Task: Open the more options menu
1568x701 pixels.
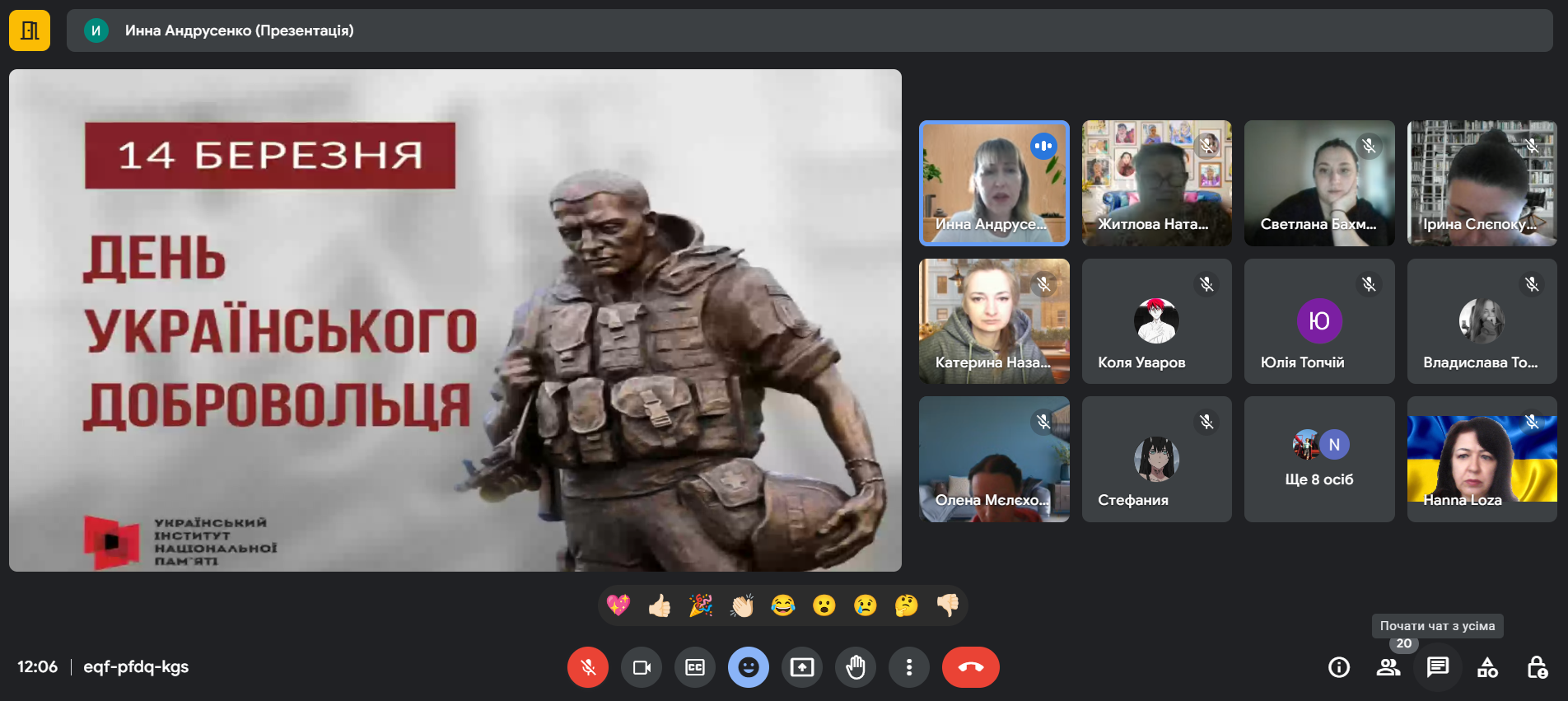Action: pyautogui.click(x=908, y=667)
